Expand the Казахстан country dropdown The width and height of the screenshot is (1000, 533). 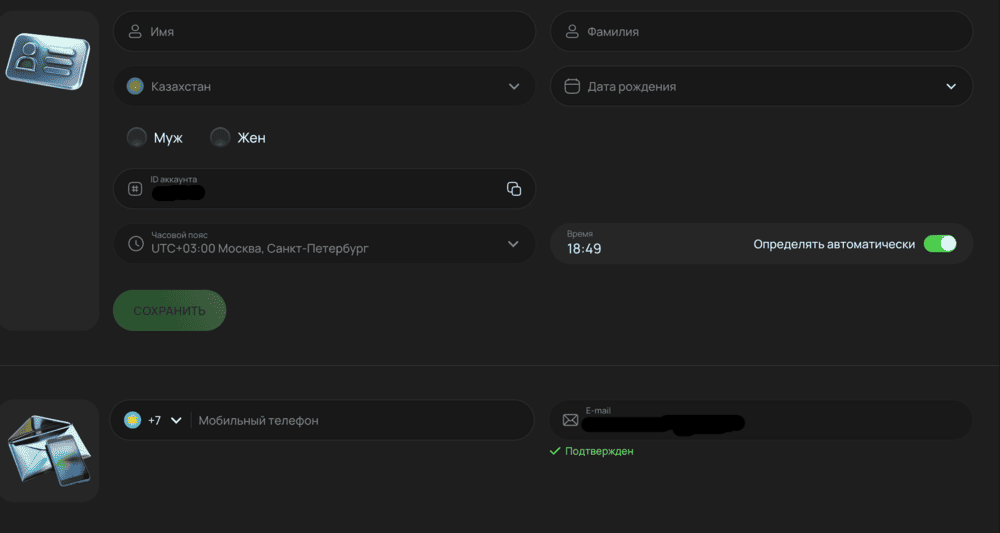click(514, 87)
